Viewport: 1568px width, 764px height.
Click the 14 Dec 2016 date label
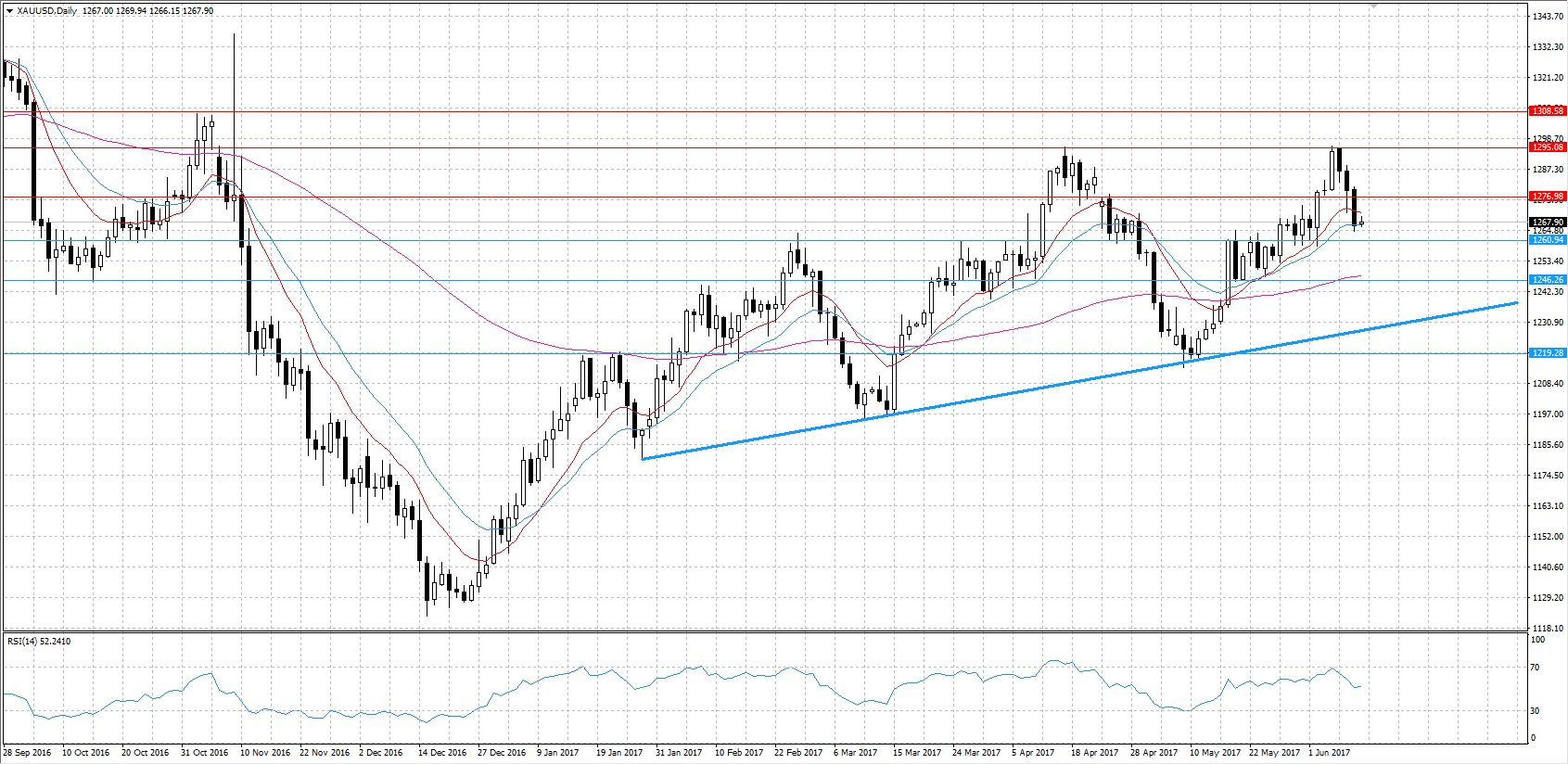[442, 753]
